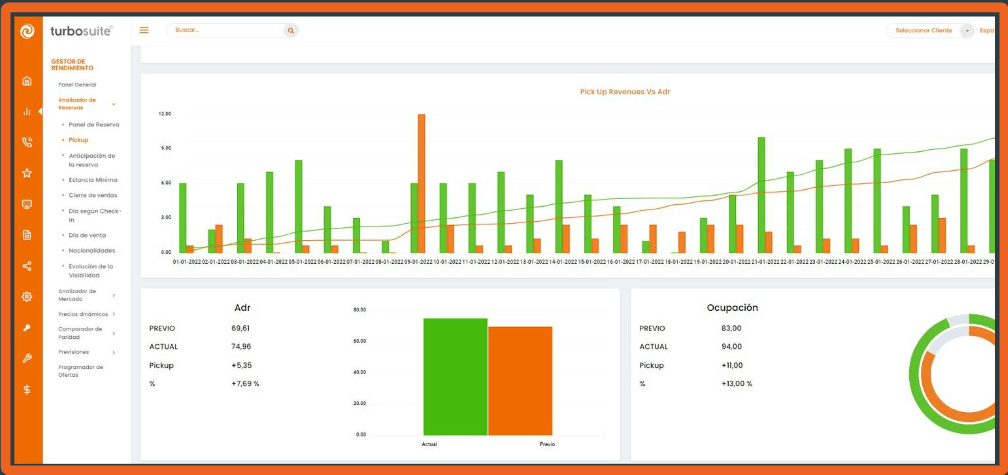Toggle the hamburger menu button
This screenshot has width=1008, height=475.
click(144, 30)
